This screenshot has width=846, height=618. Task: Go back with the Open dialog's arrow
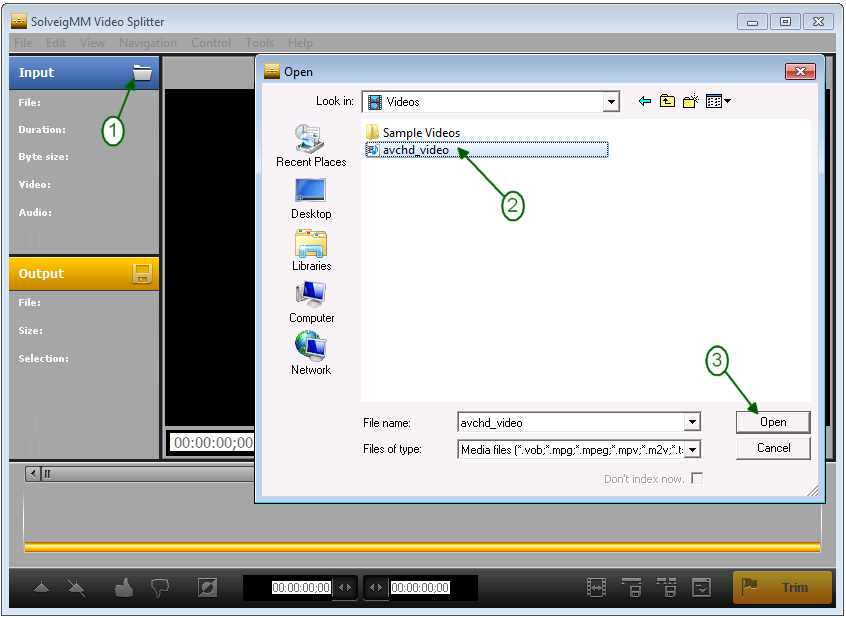point(645,101)
